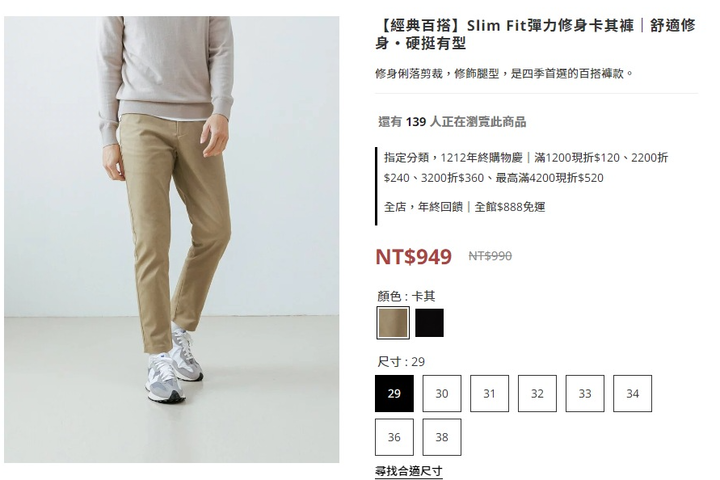Click the NT$949 sale price
The width and height of the screenshot is (720, 480).
tap(414, 256)
